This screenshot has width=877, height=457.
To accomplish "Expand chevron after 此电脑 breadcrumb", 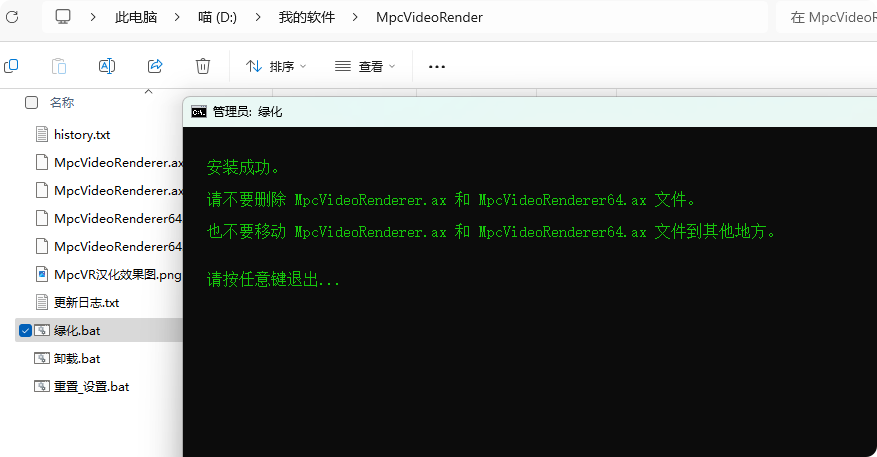I will [177, 17].
